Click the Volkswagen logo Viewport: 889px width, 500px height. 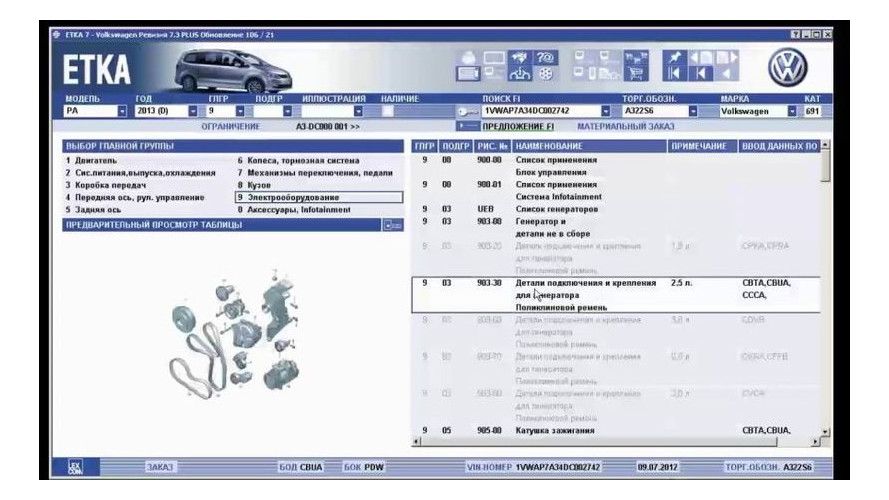pyautogui.click(x=788, y=67)
